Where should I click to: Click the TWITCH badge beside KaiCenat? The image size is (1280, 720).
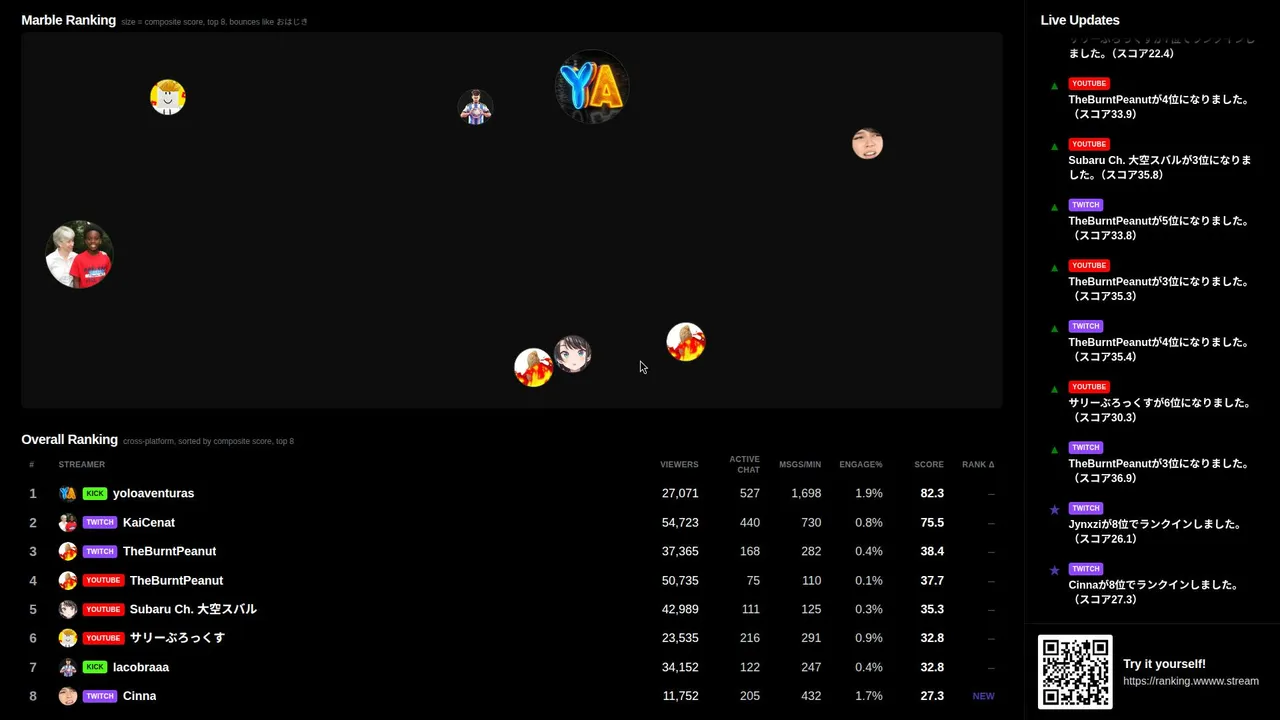point(100,522)
